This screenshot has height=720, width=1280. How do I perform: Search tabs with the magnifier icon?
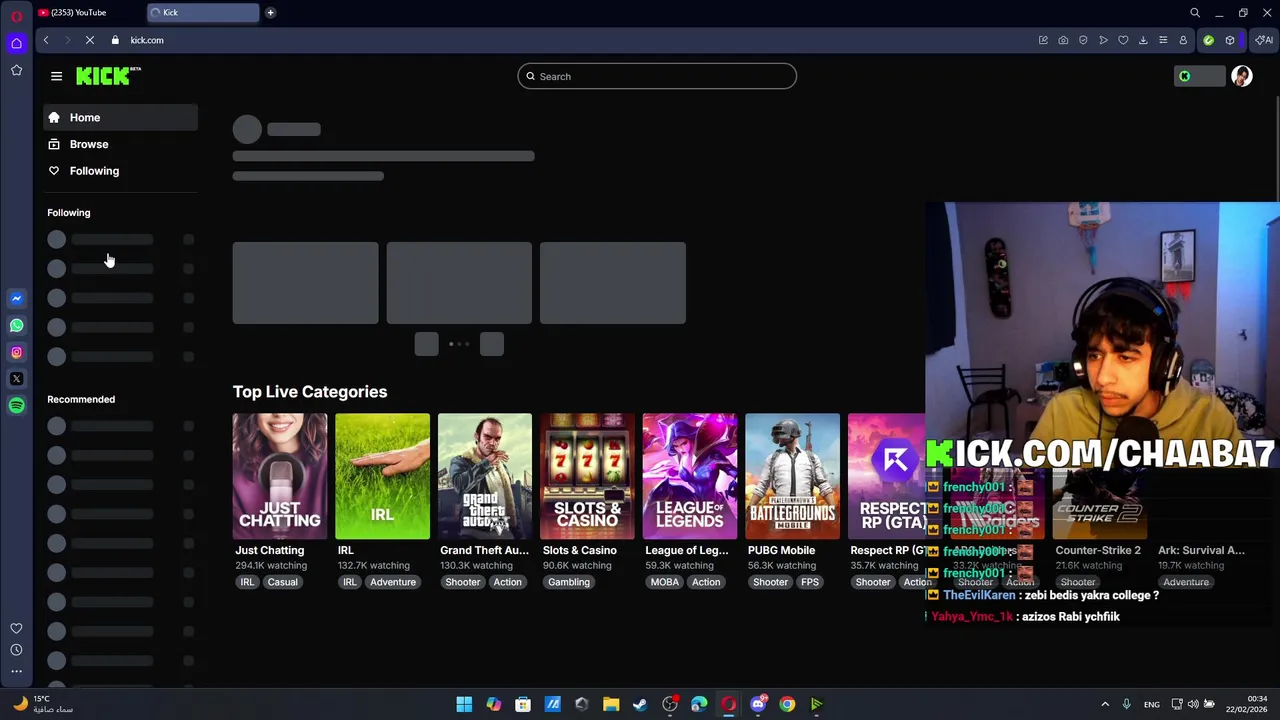click(x=1194, y=13)
